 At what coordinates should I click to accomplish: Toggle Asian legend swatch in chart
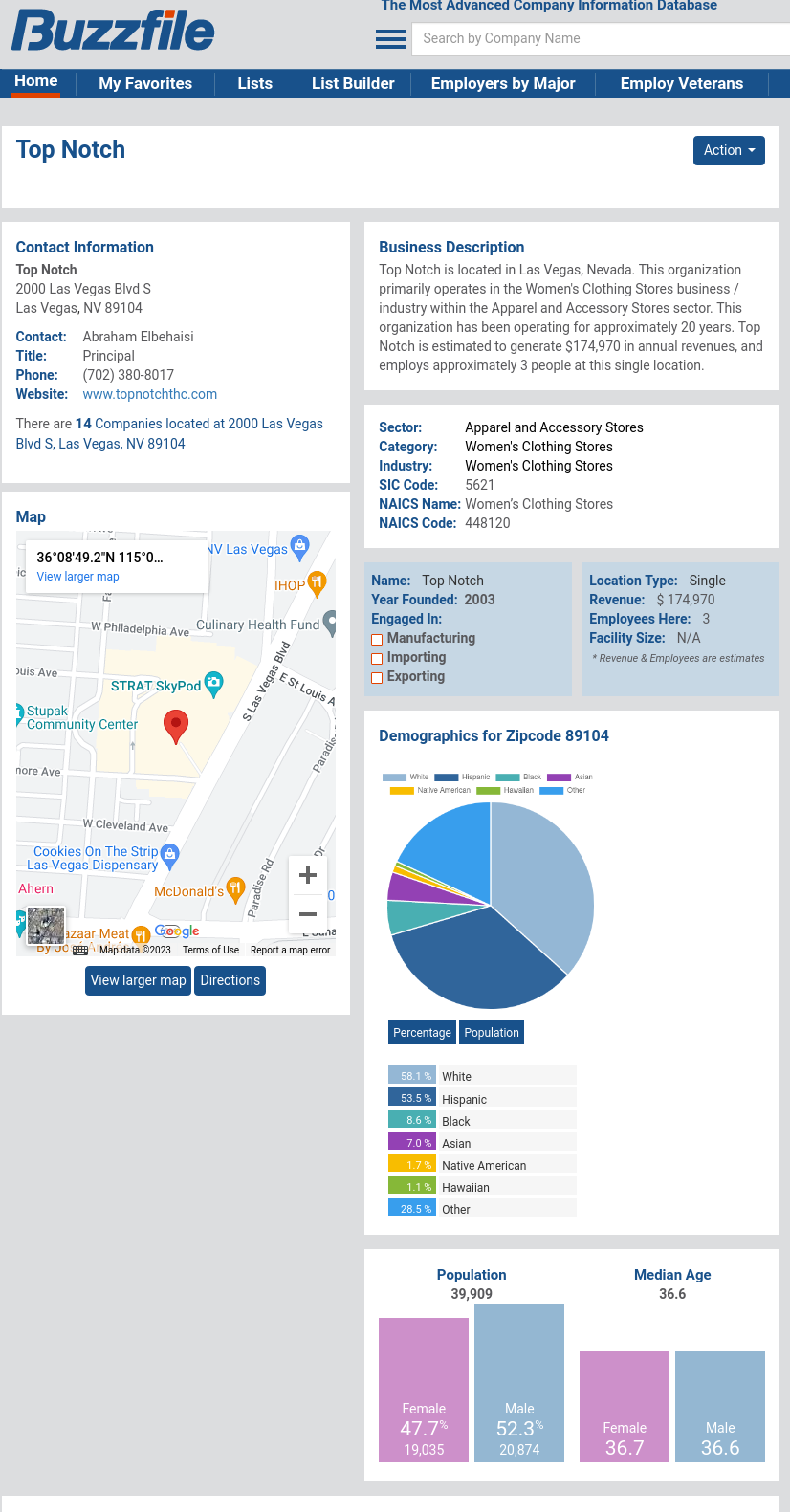coord(559,778)
